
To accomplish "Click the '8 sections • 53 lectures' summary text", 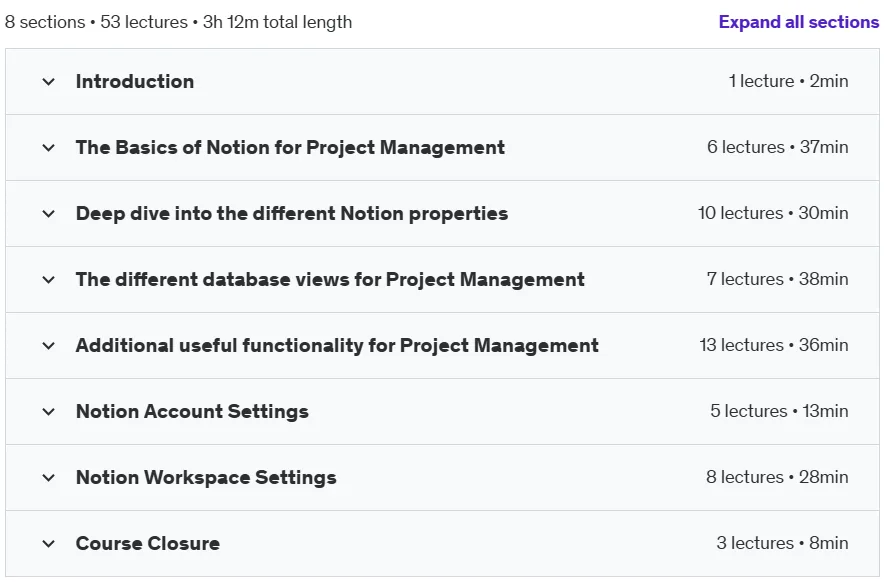I will [x=96, y=22].
